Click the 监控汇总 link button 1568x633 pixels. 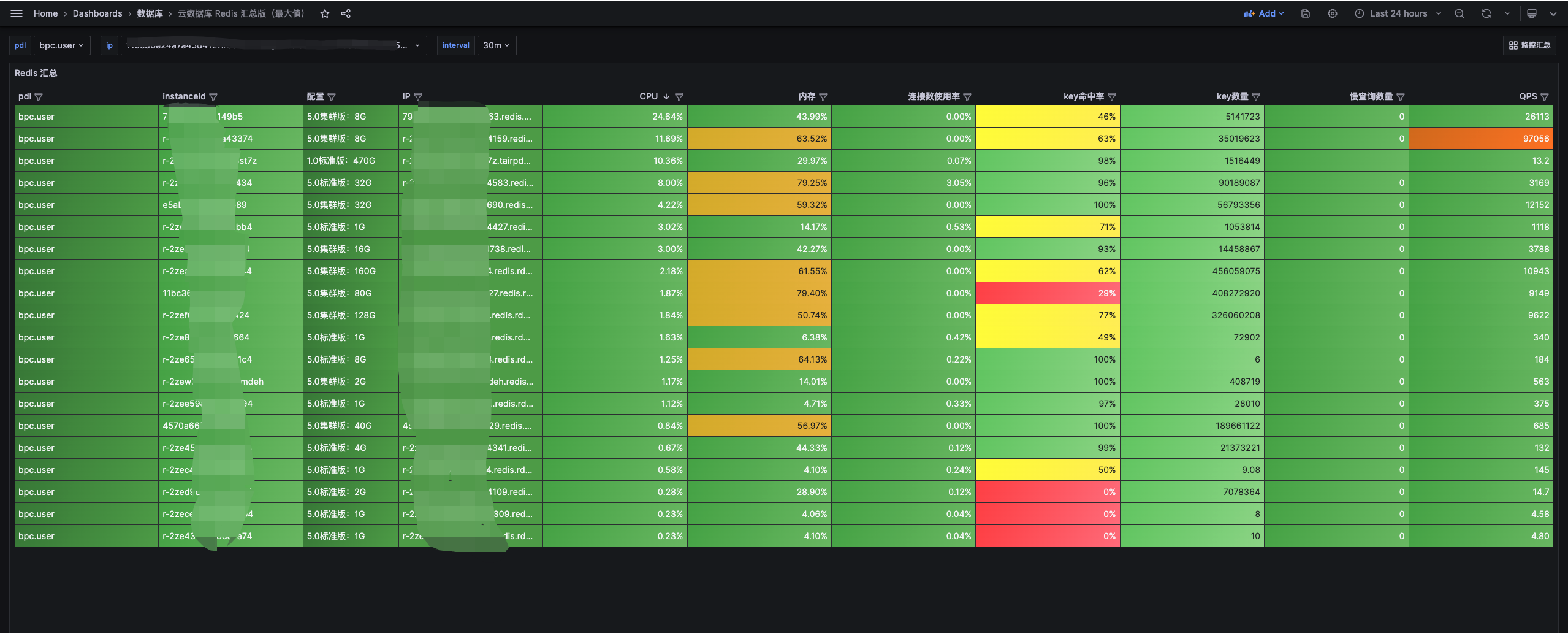tap(1529, 45)
